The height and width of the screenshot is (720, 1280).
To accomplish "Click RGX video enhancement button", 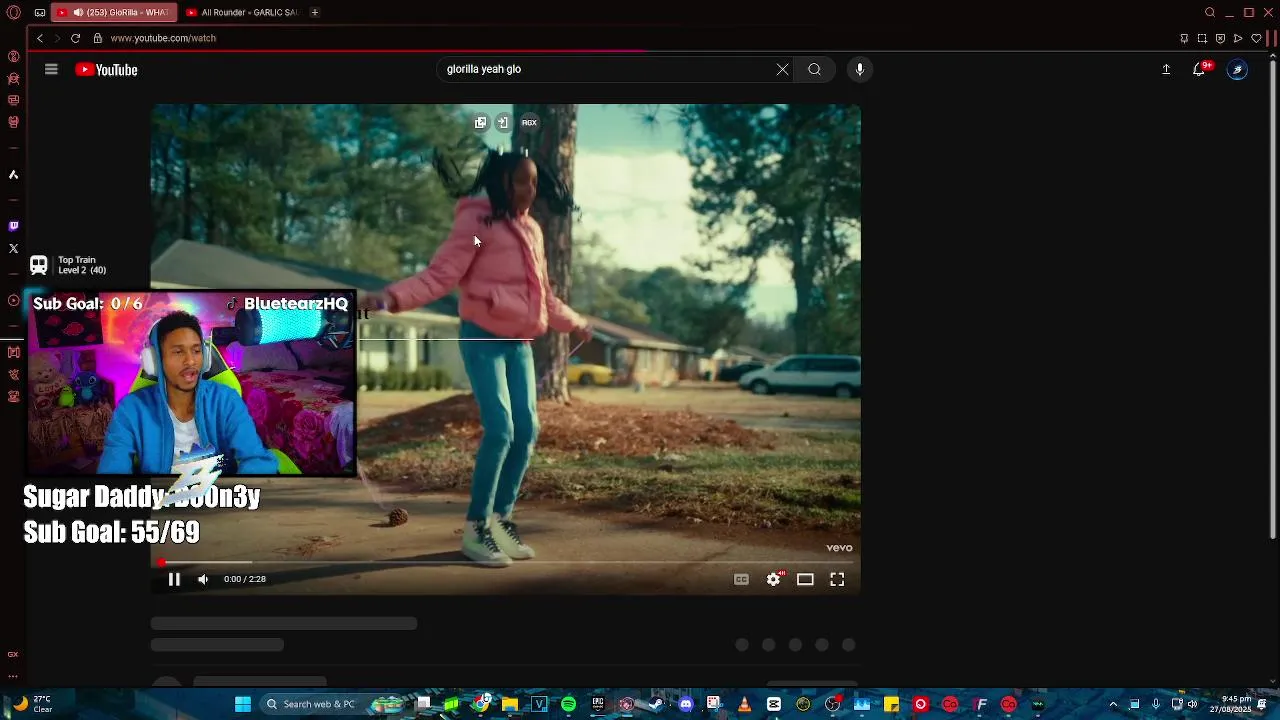I will [x=529, y=122].
